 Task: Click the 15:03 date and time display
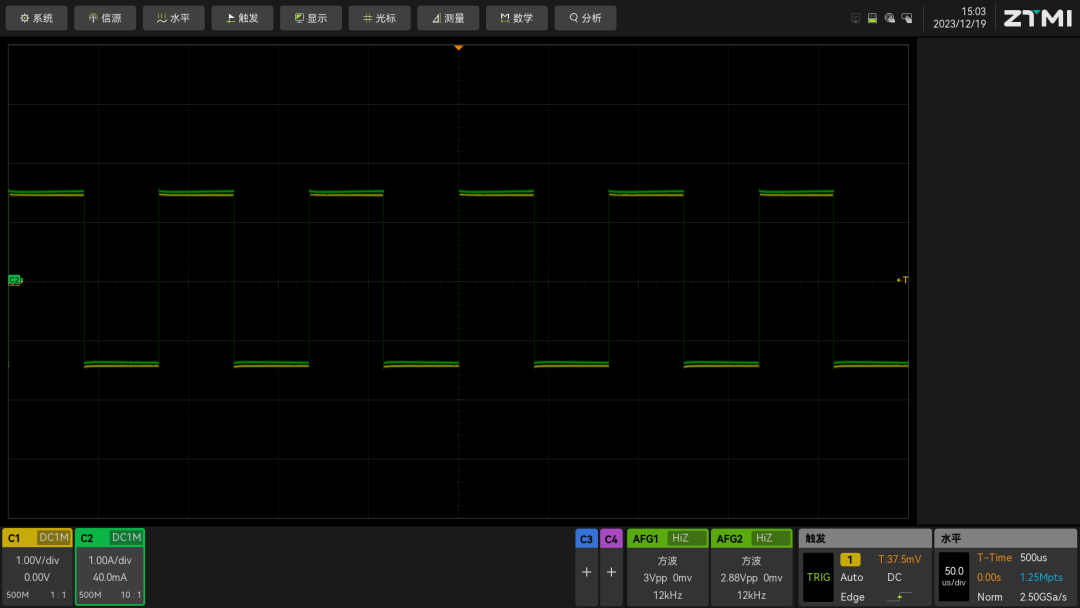(x=959, y=18)
